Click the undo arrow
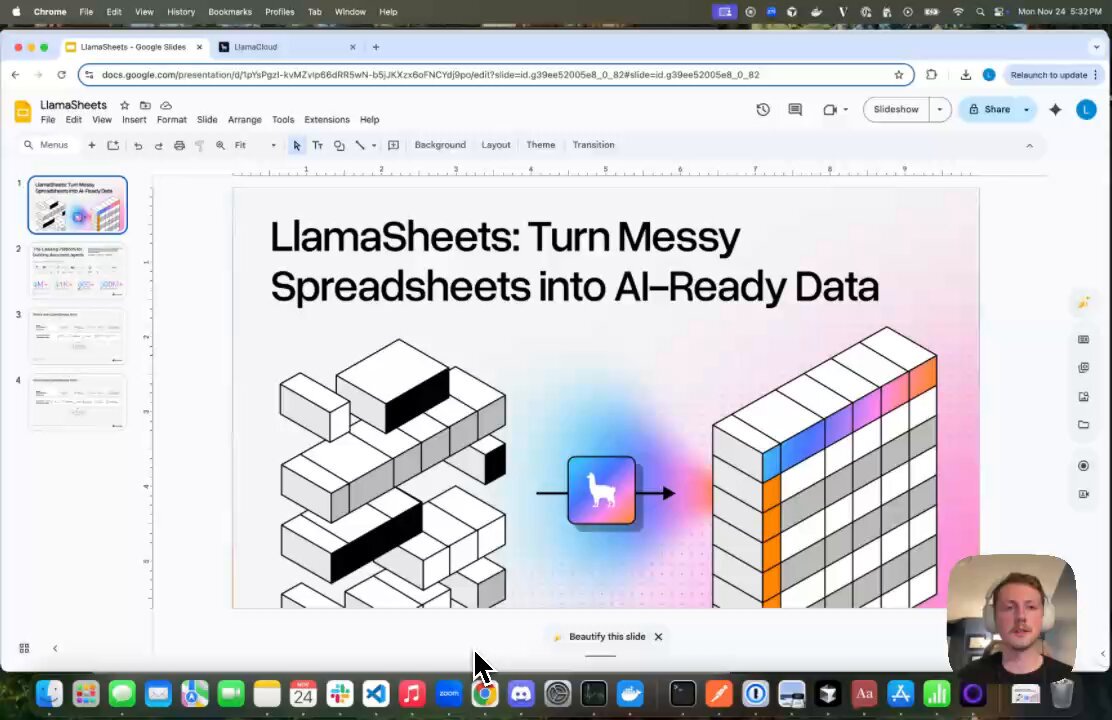1112x720 pixels. (138, 145)
